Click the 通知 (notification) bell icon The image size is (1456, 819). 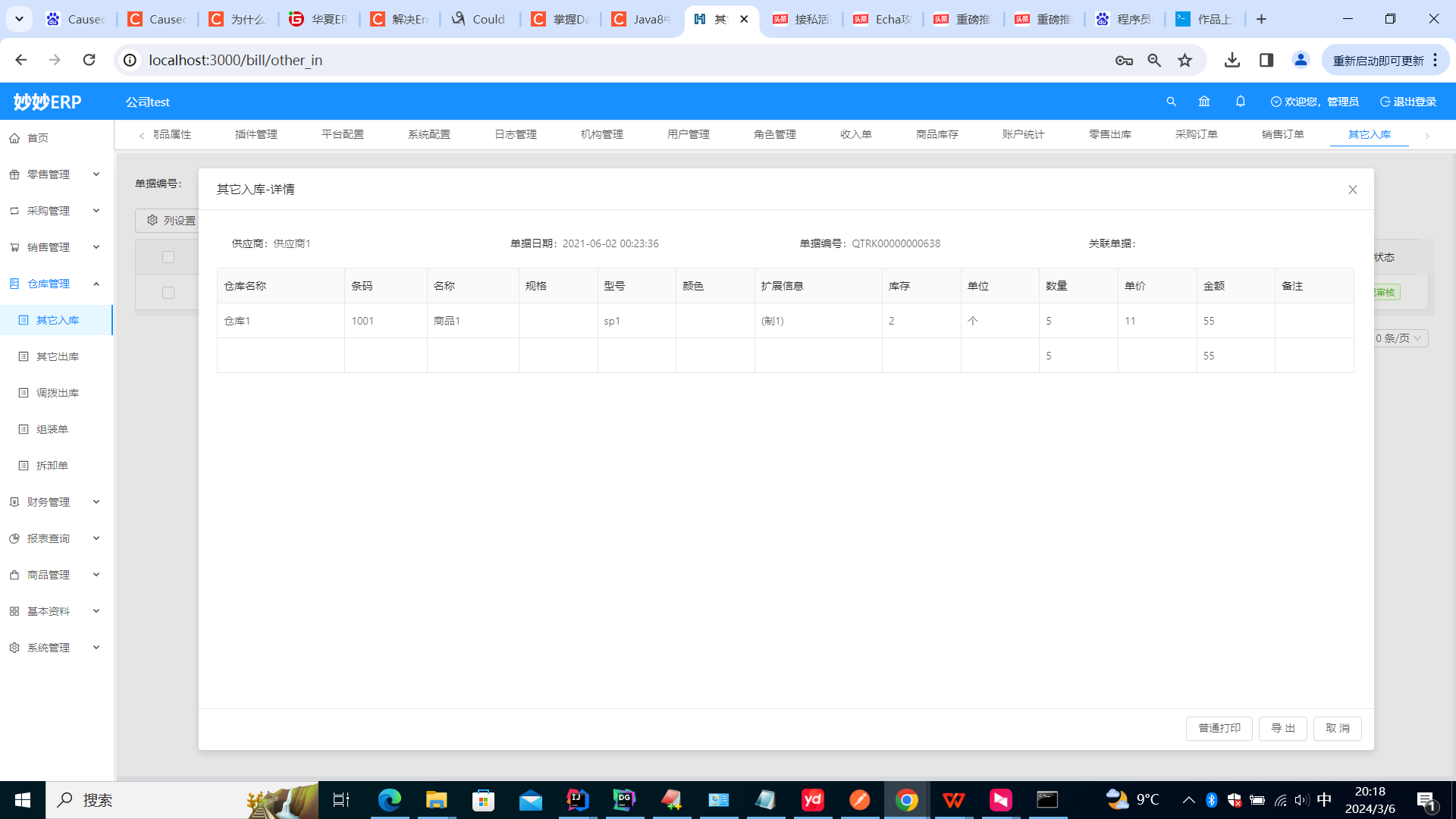1240,102
